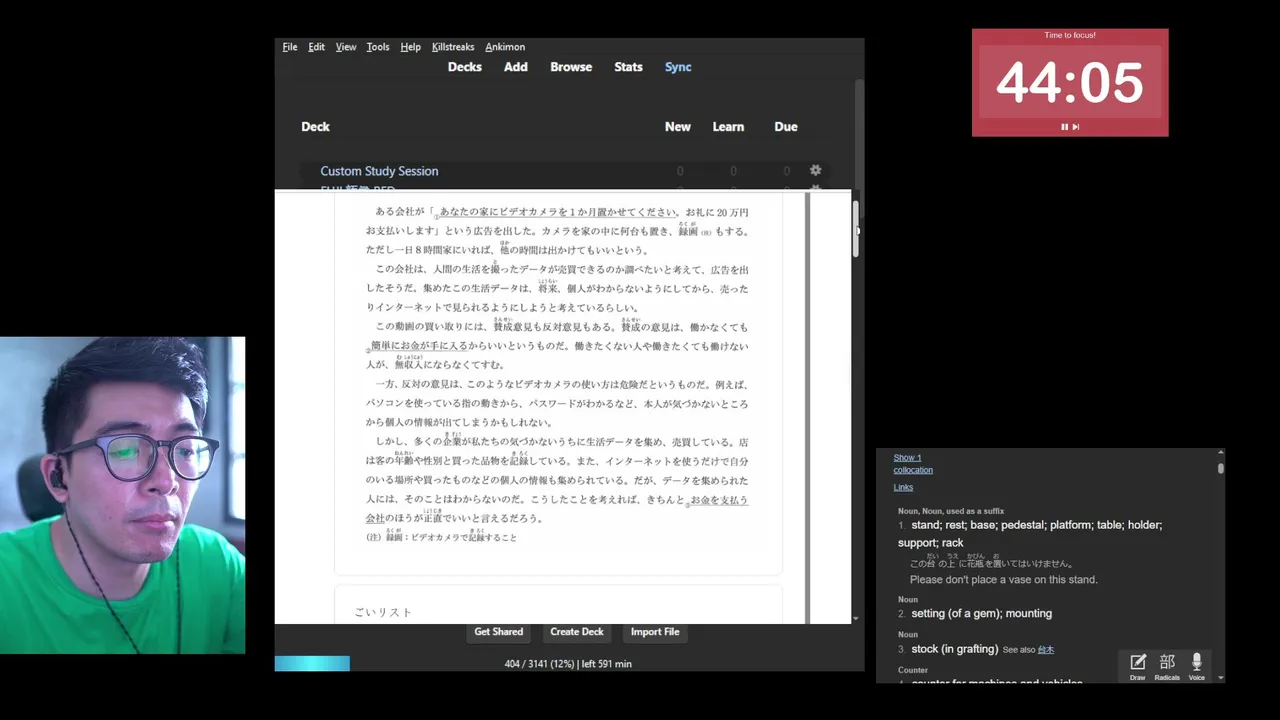The image size is (1280, 720).
Task: Click the example sentence 'Please don't place a vase on this stand.'
Action: click(x=1004, y=580)
